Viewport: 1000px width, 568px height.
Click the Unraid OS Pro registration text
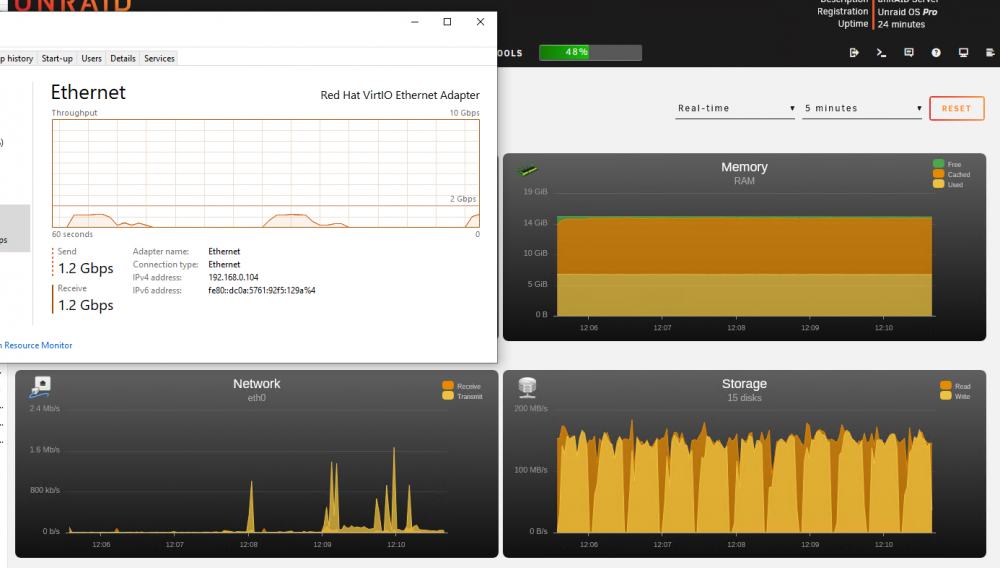pyautogui.click(x=907, y=12)
